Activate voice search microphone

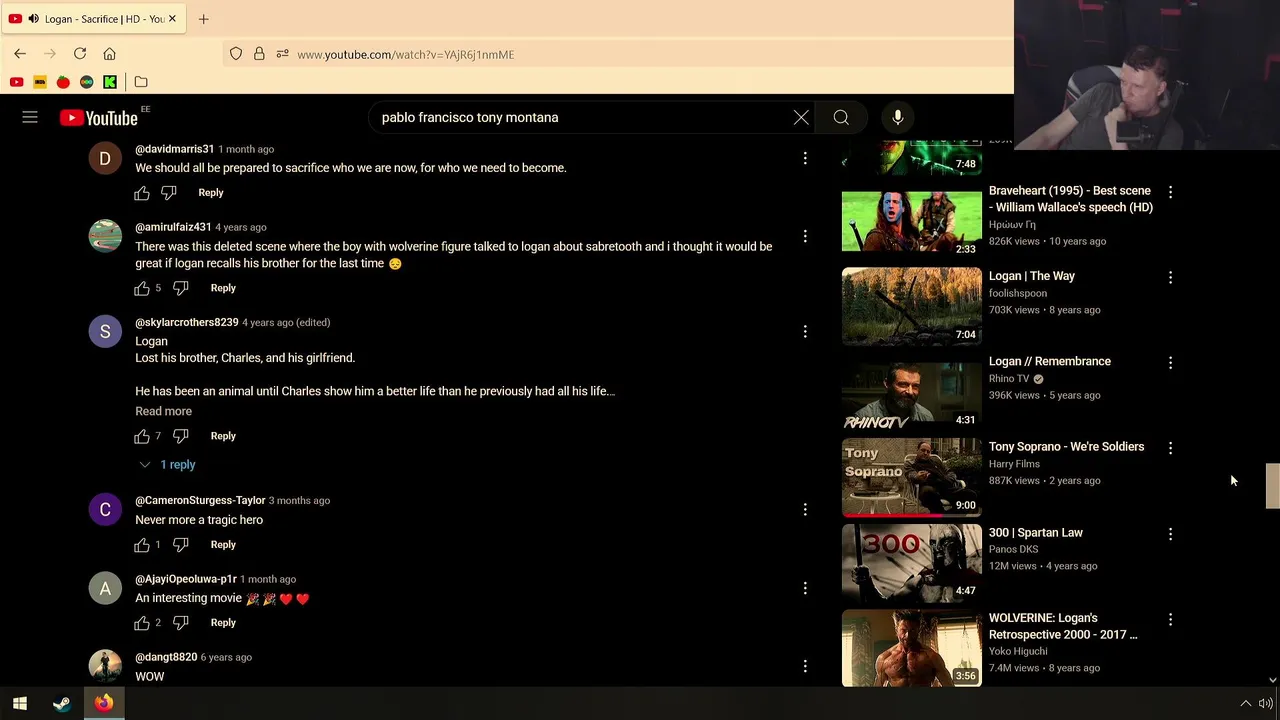click(898, 118)
